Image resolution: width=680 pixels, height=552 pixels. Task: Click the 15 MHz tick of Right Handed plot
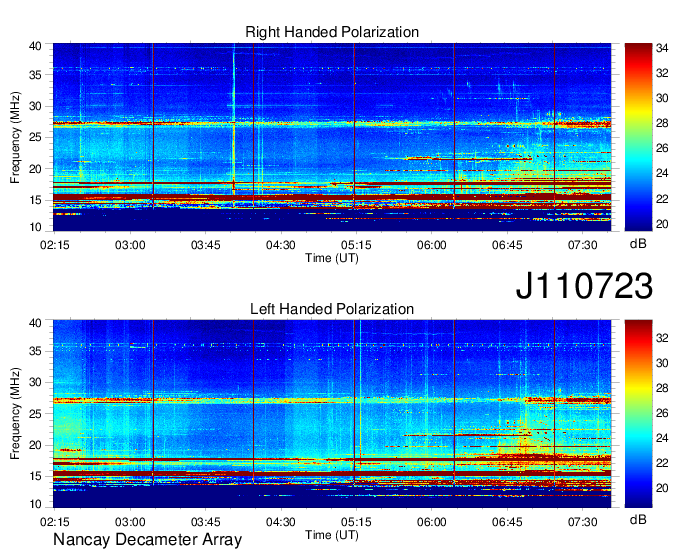pyautogui.click(x=35, y=200)
